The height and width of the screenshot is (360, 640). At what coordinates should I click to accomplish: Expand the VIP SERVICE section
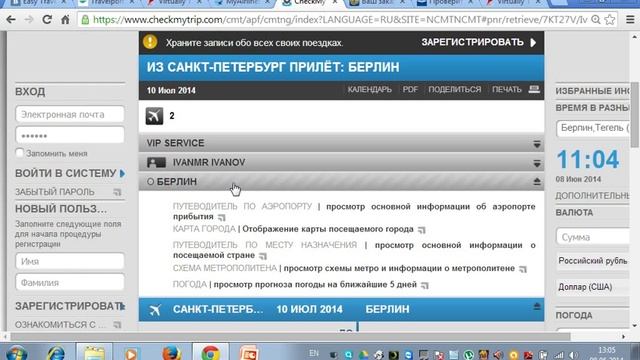click(x=537, y=144)
